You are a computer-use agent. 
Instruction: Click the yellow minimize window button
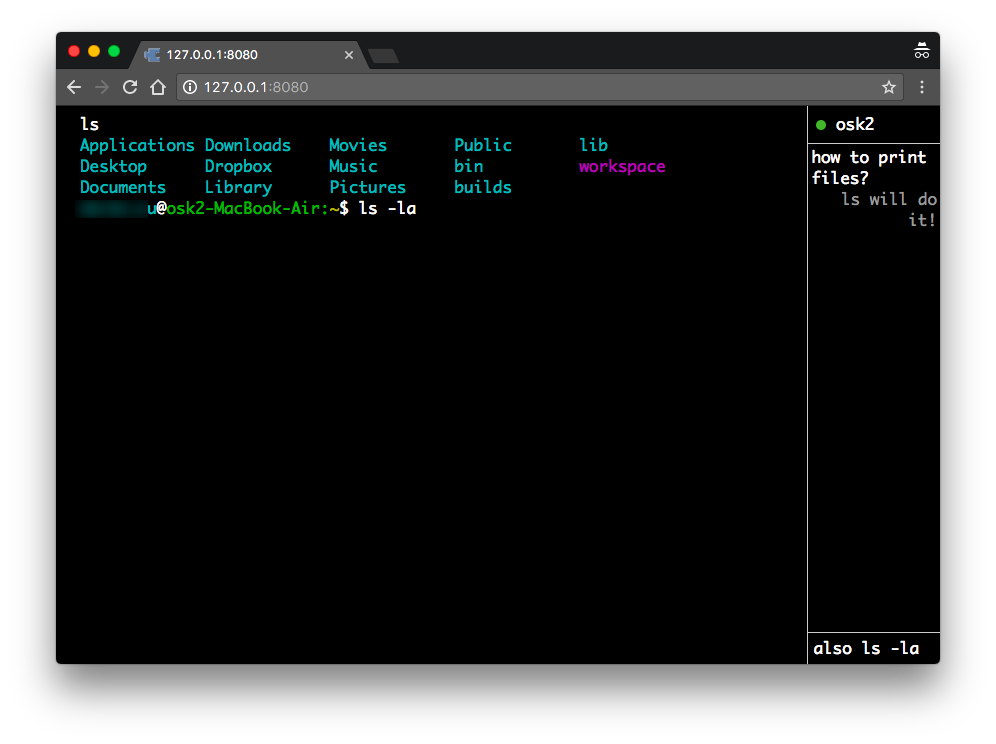tap(94, 51)
